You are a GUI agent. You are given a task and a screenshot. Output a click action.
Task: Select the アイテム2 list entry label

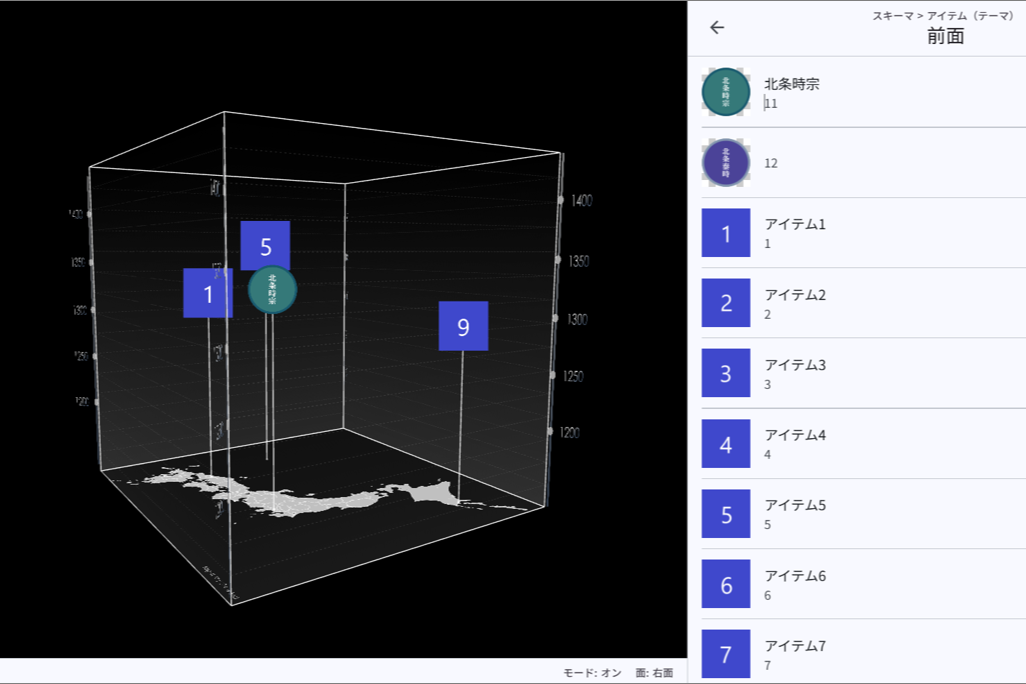(x=795, y=295)
